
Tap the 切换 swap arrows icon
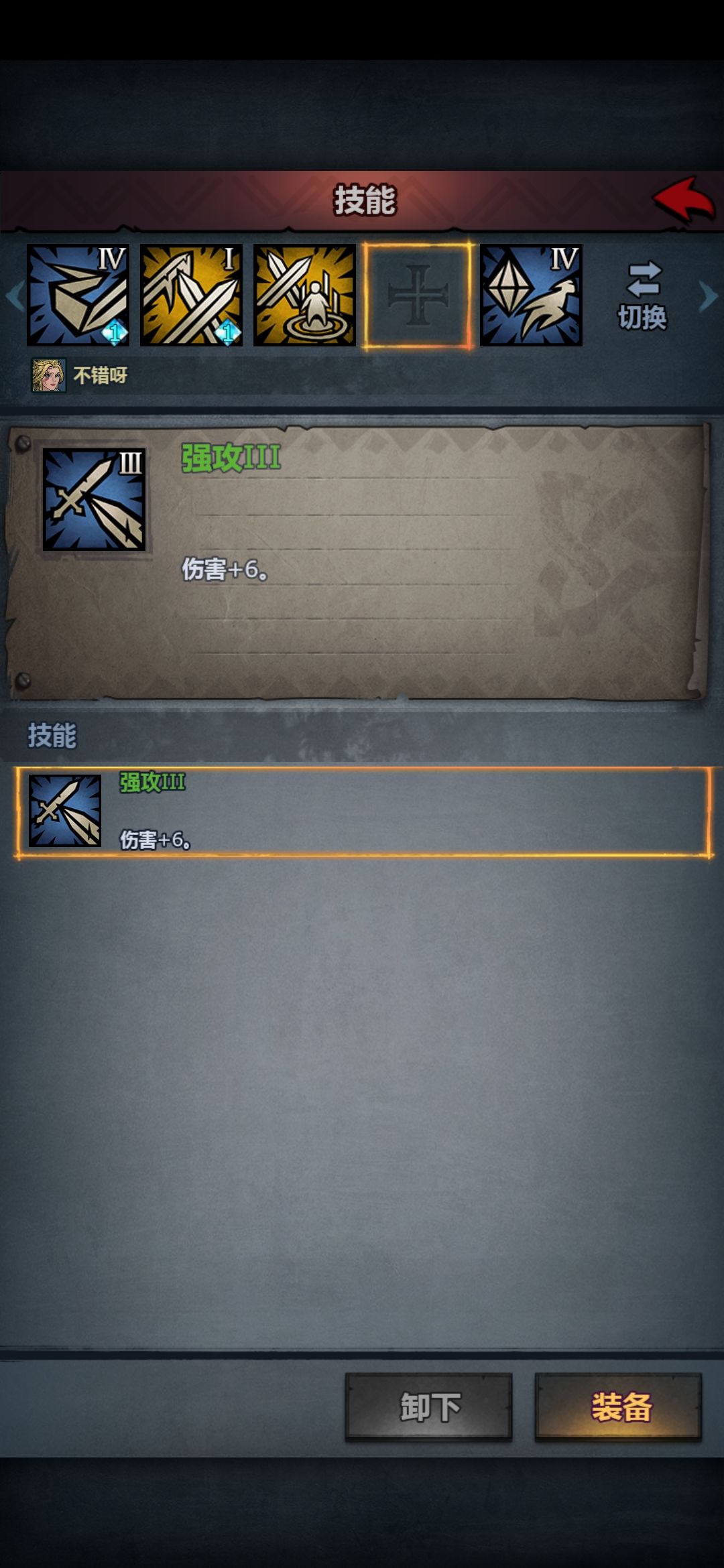coord(643,279)
